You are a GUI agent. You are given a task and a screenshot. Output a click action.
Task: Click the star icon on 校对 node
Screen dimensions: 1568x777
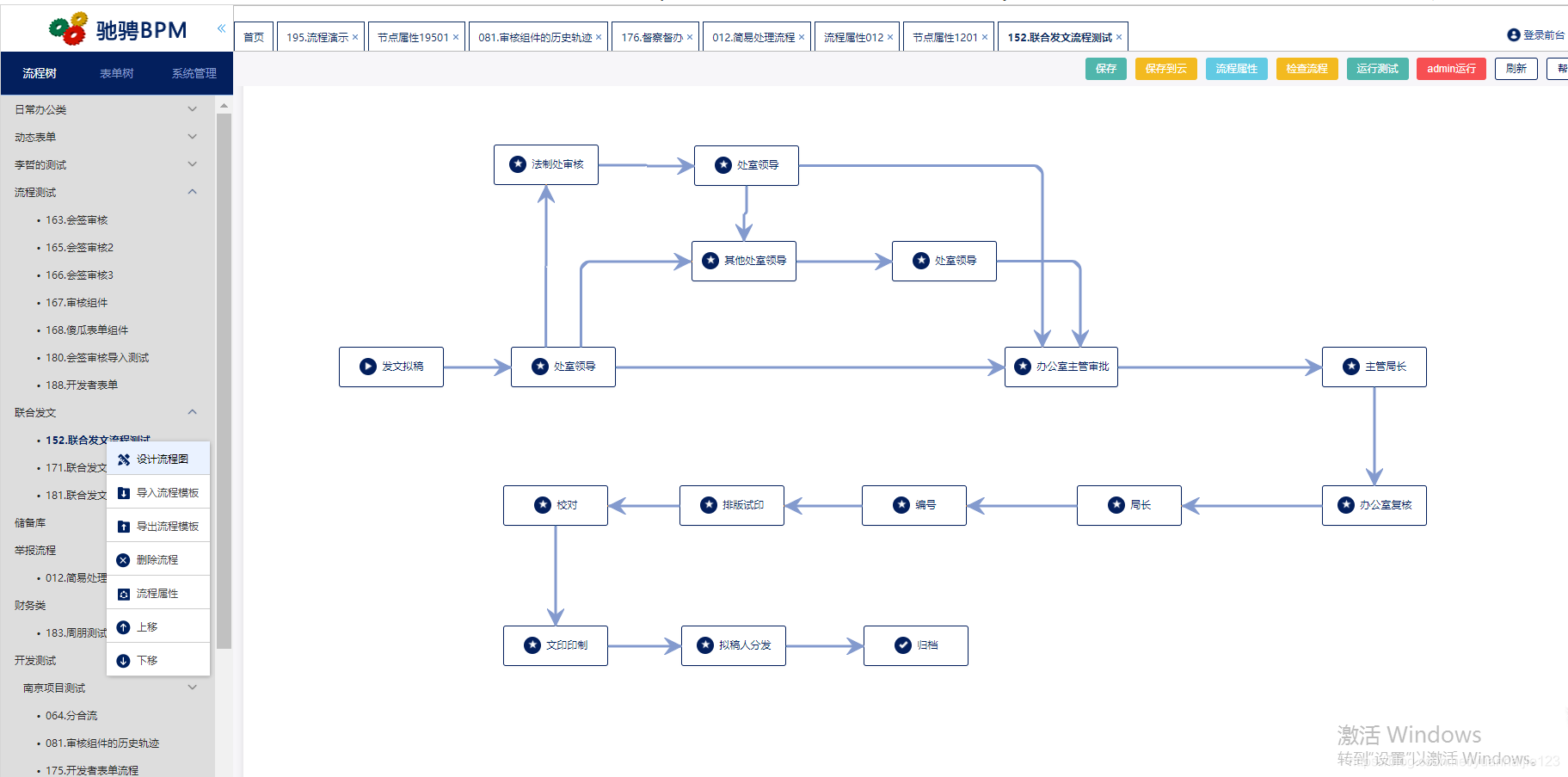click(543, 505)
